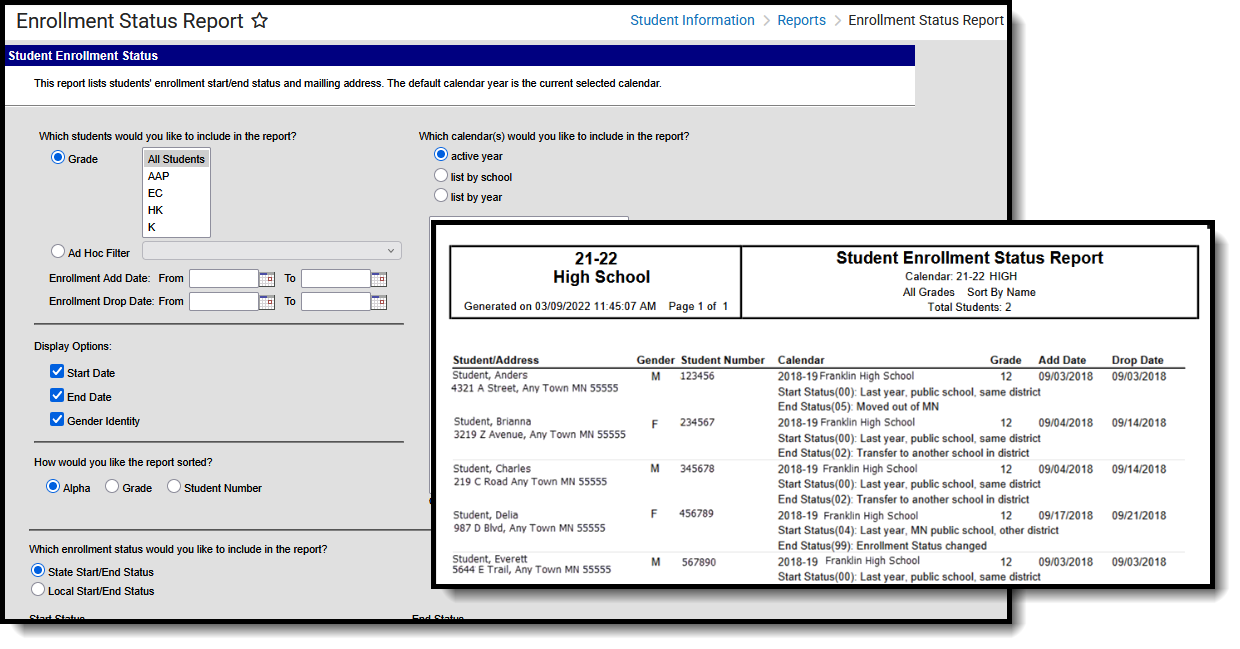
Task: Click Student Number column header in report
Action: point(723,360)
